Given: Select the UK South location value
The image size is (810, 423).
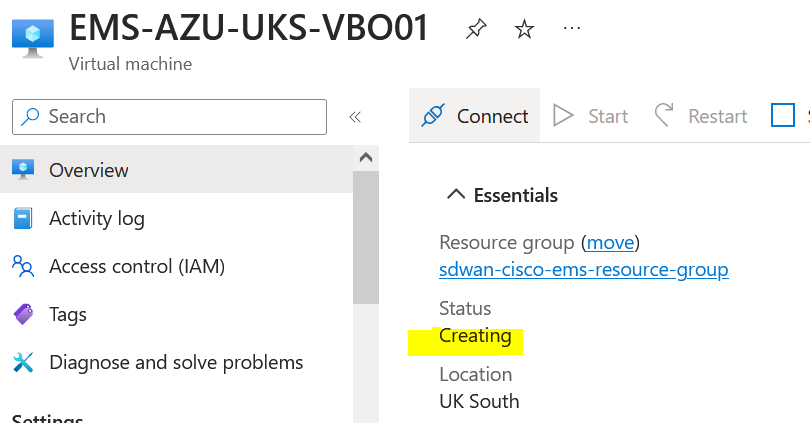Looking at the screenshot, I should 479,401.
